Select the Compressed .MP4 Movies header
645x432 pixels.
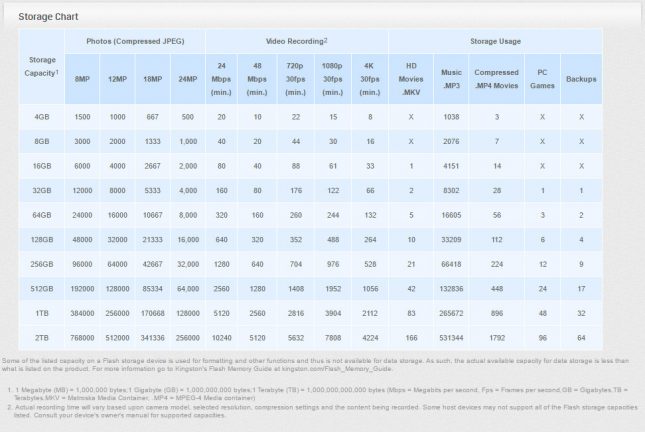tap(495, 78)
